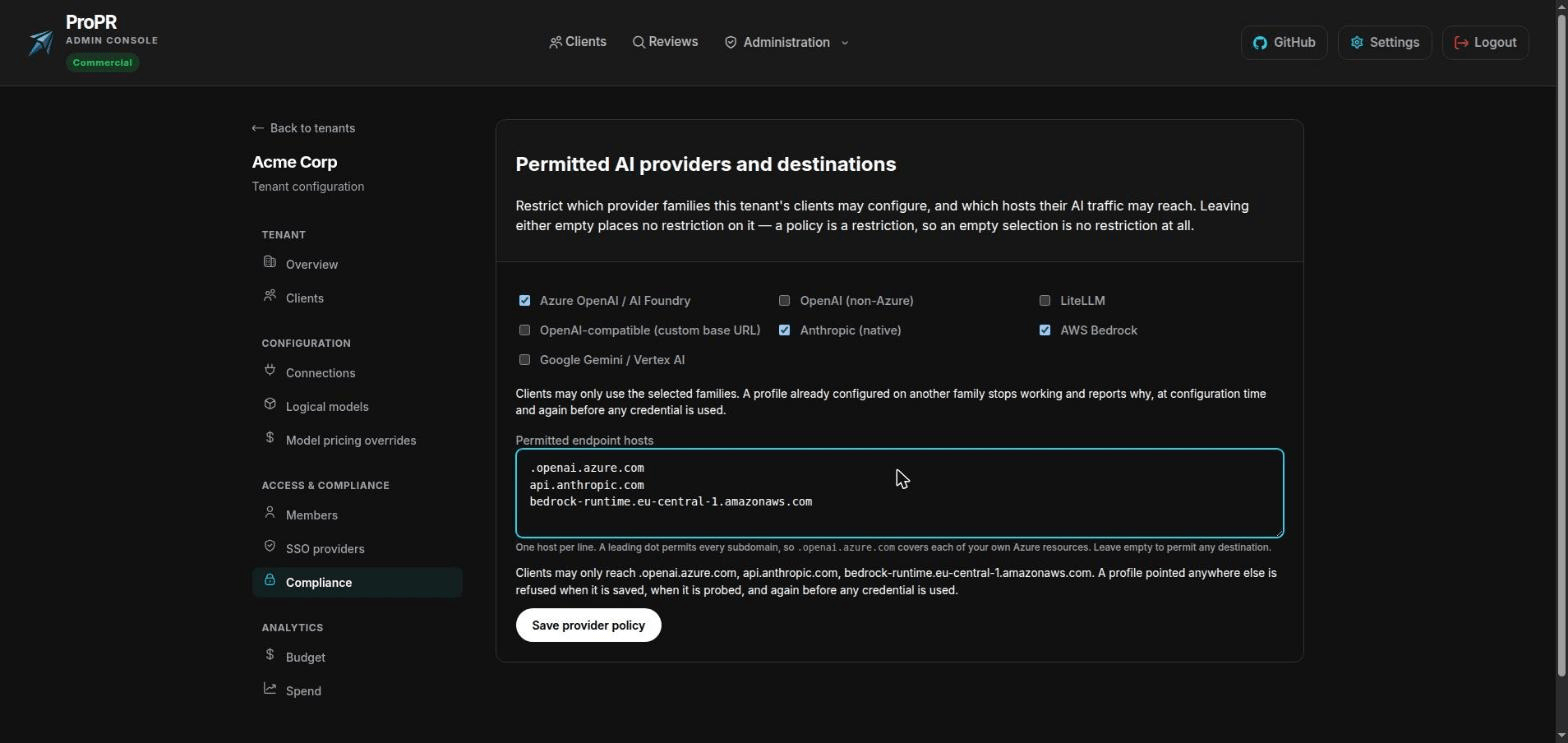Click inside Permitted endpoint hosts textarea
The height and width of the screenshot is (743, 1568).
tap(899, 493)
